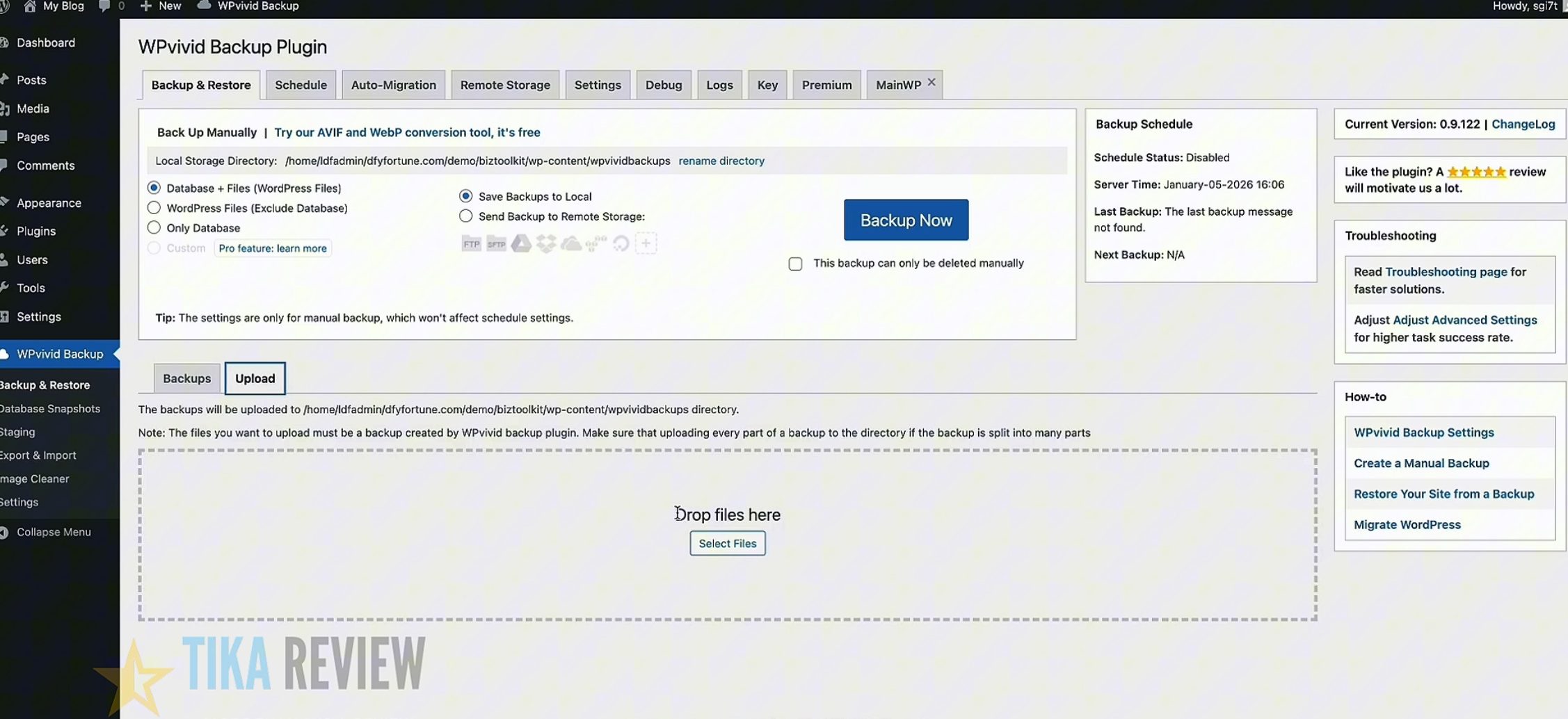Select the Google Drive storage icon
This screenshot has width=1568, height=719.
(x=521, y=243)
